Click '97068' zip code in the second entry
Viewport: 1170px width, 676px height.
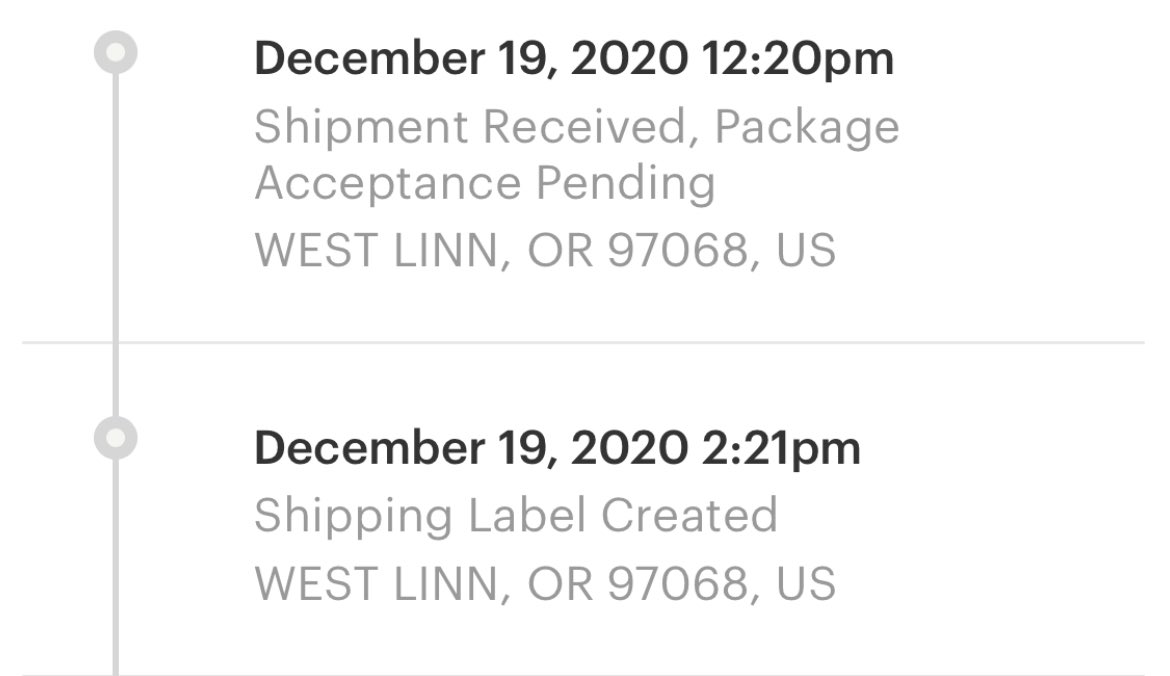point(677,582)
